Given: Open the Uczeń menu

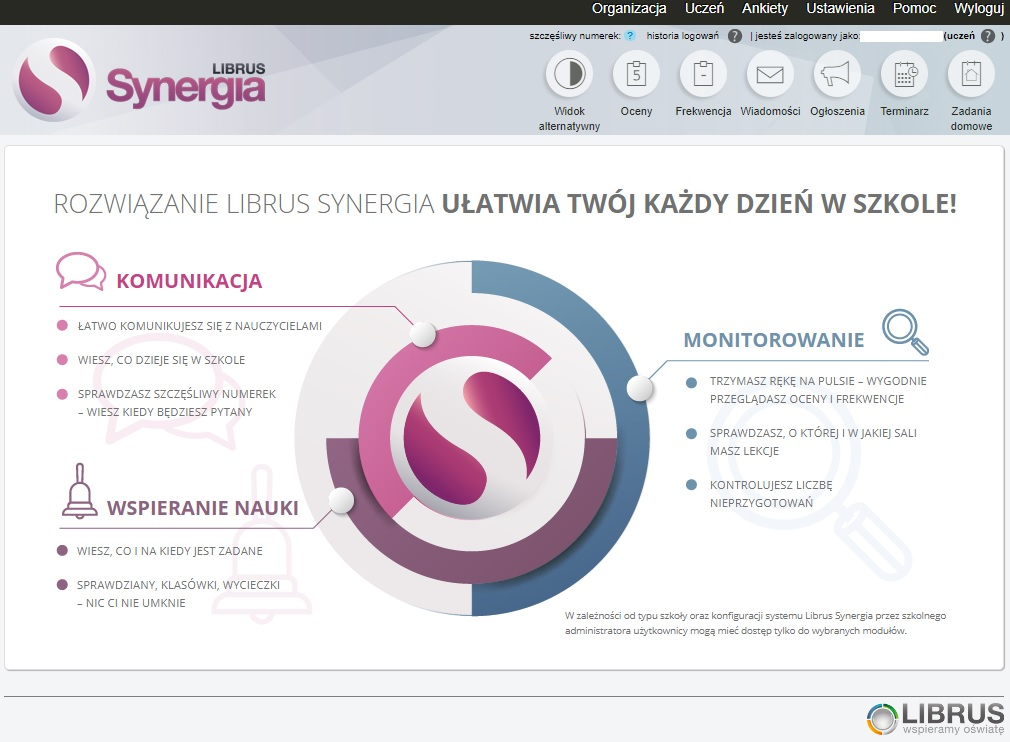Looking at the screenshot, I should point(703,8).
